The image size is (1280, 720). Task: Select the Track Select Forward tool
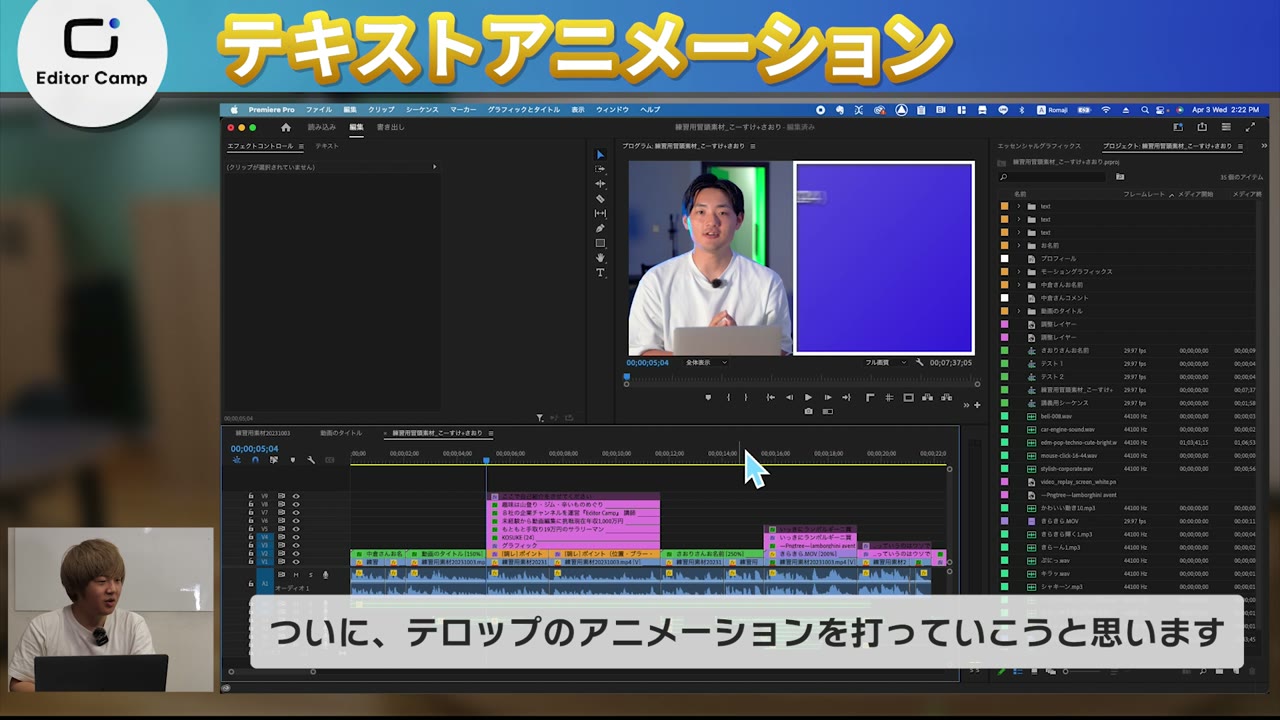(x=600, y=169)
